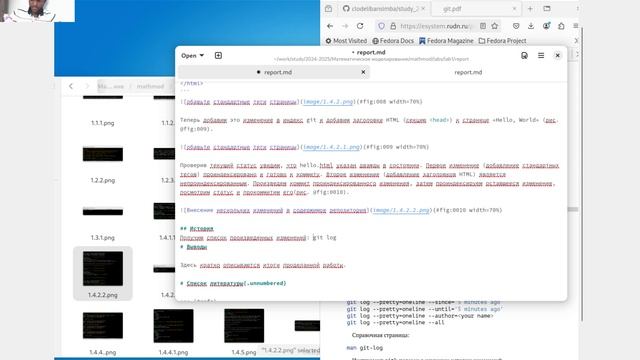Select the 1.4.4.1.png thumbnail
The height and width of the screenshot is (360, 640).
point(173,326)
